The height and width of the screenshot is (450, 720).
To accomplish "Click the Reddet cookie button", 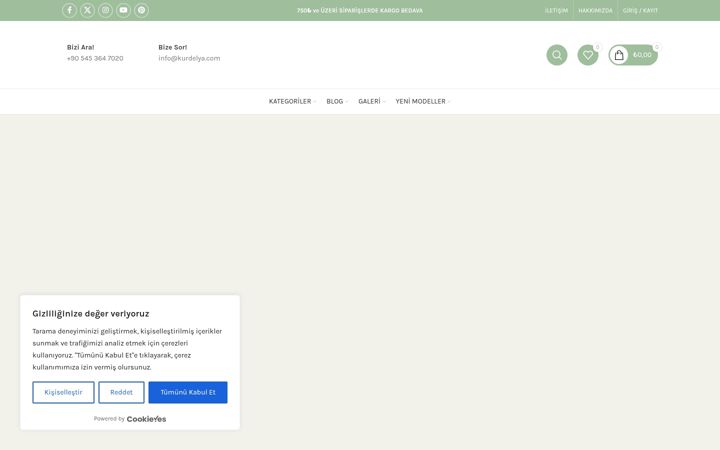I will pyautogui.click(x=121, y=392).
